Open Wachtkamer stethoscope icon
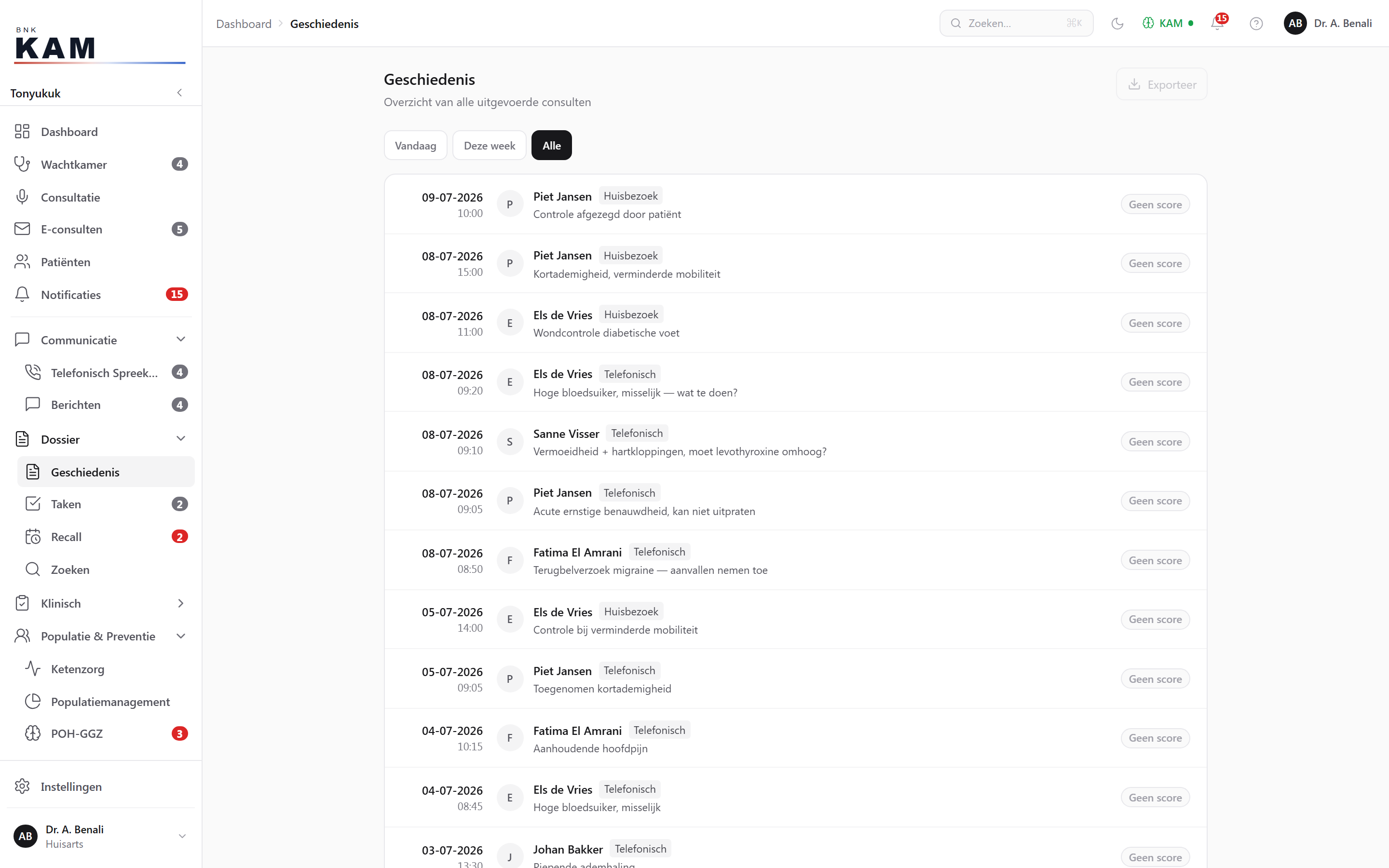 coord(22,164)
